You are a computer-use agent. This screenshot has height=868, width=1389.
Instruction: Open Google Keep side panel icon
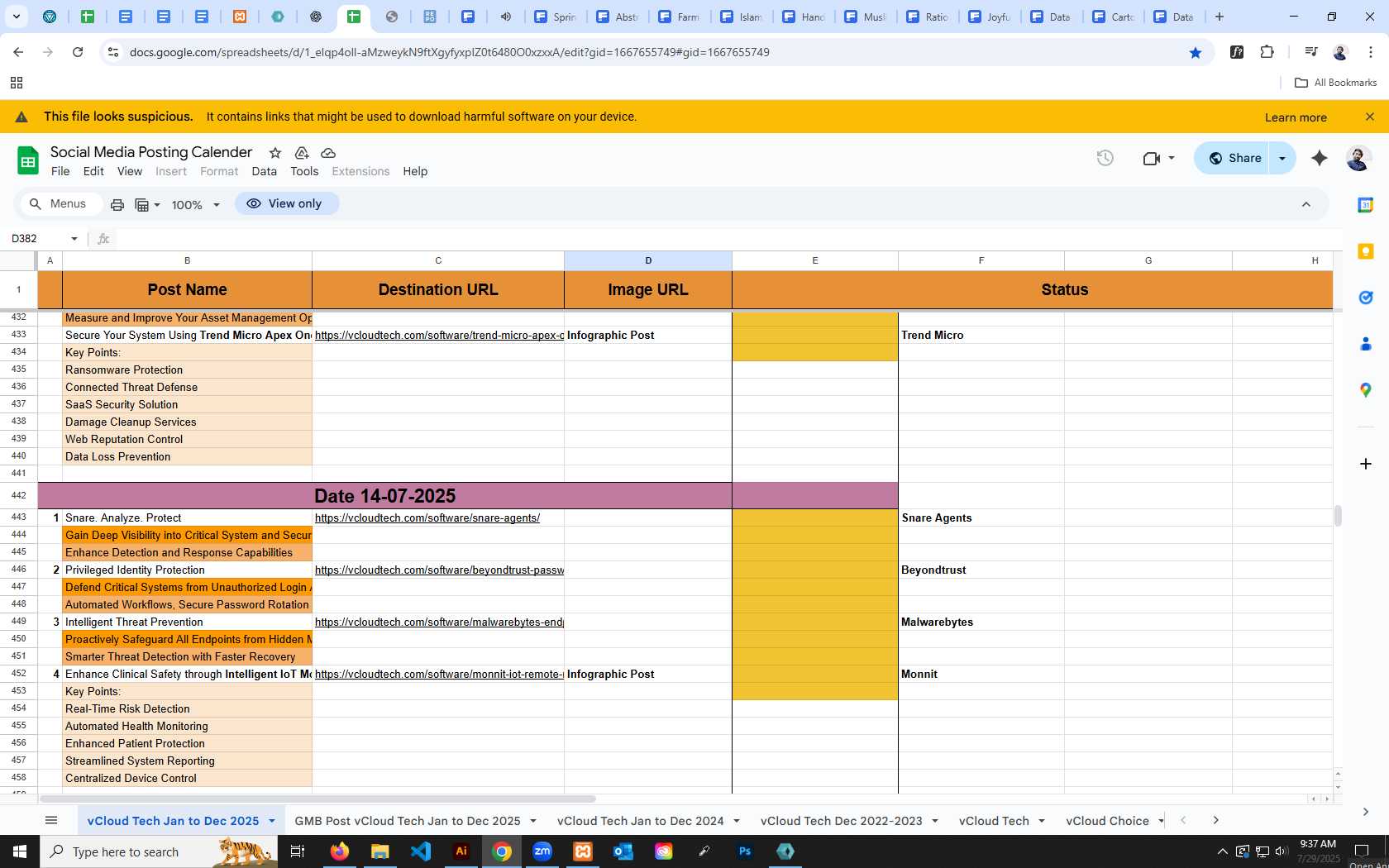(1366, 251)
